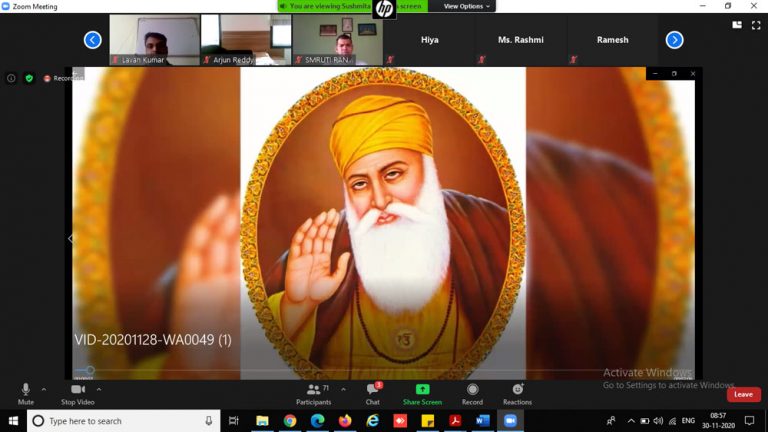Image resolution: width=768 pixels, height=432 pixels.
Task: Click the Share Screen button
Action: [x=422, y=394]
